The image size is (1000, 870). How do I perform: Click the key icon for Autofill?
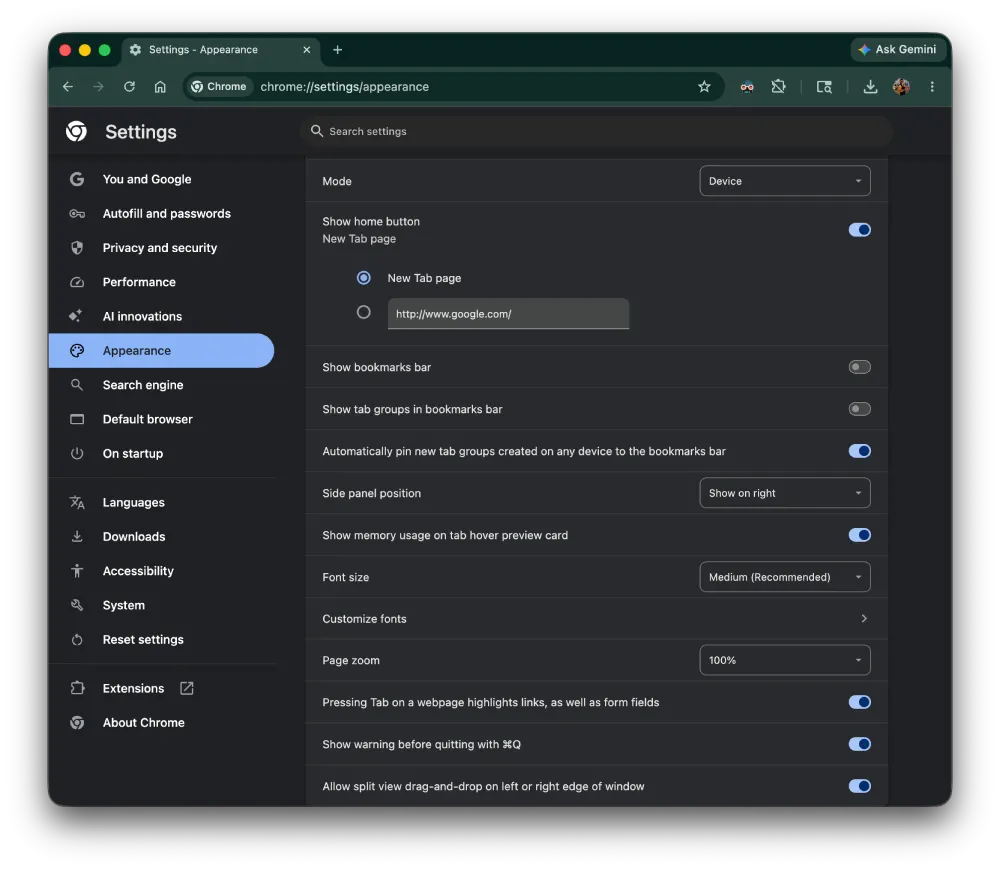coord(77,214)
